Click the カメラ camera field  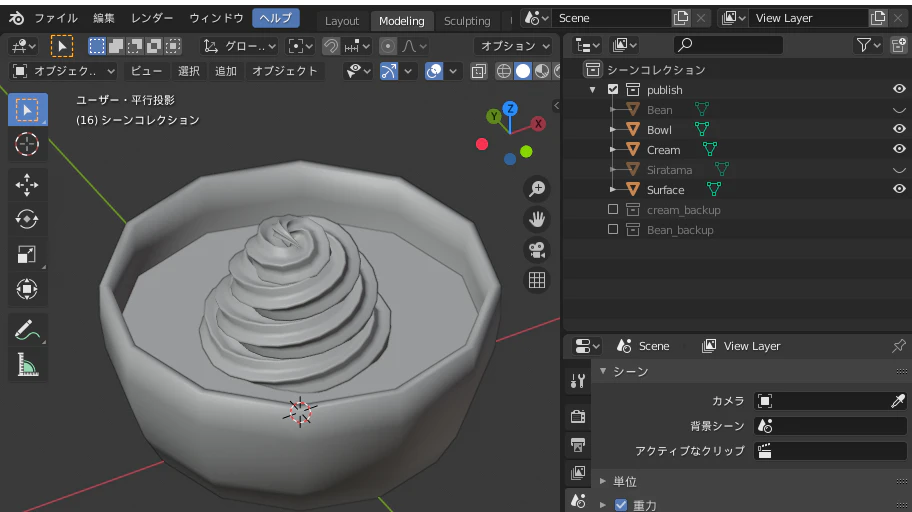click(x=831, y=401)
